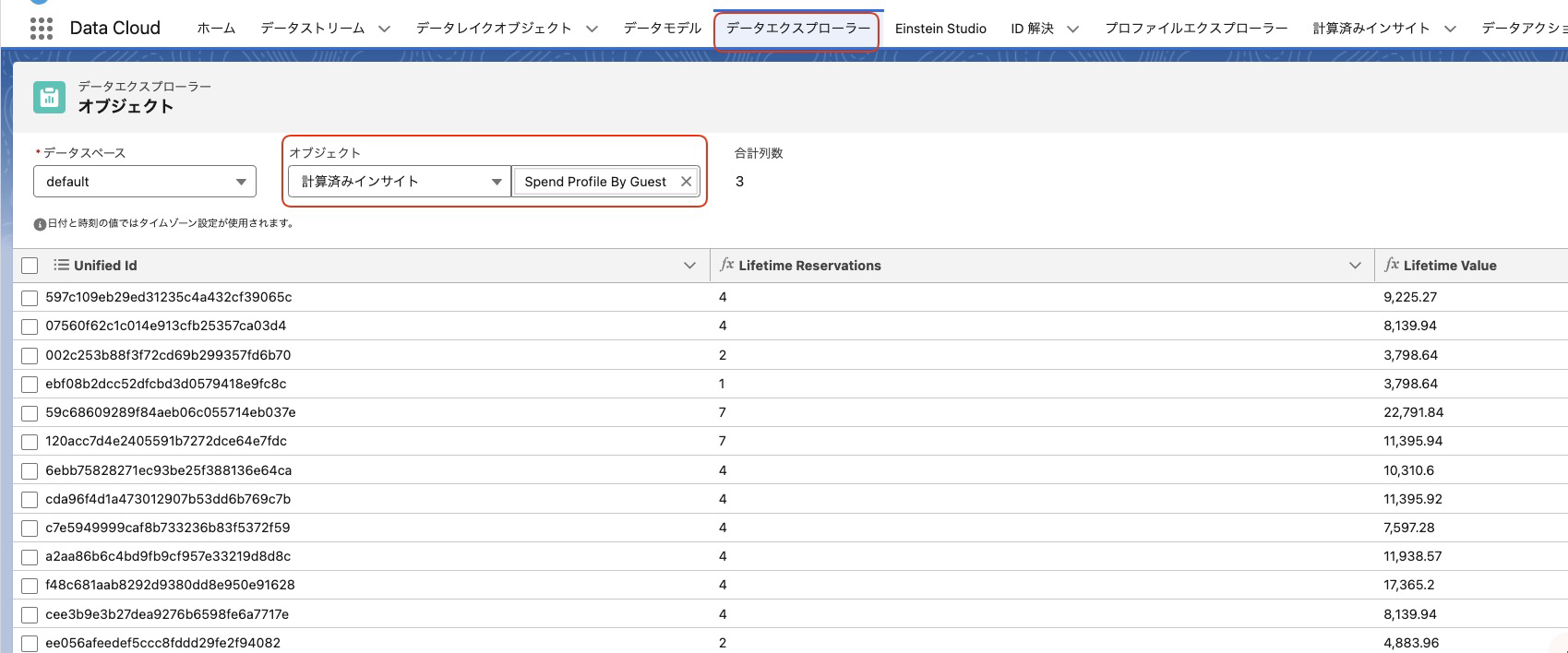This screenshot has height=653, width=1568.
Task: Tick checkbox for c7e5949999caf8b733236b83f5372f59
Action: pyautogui.click(x=30, y=528)
